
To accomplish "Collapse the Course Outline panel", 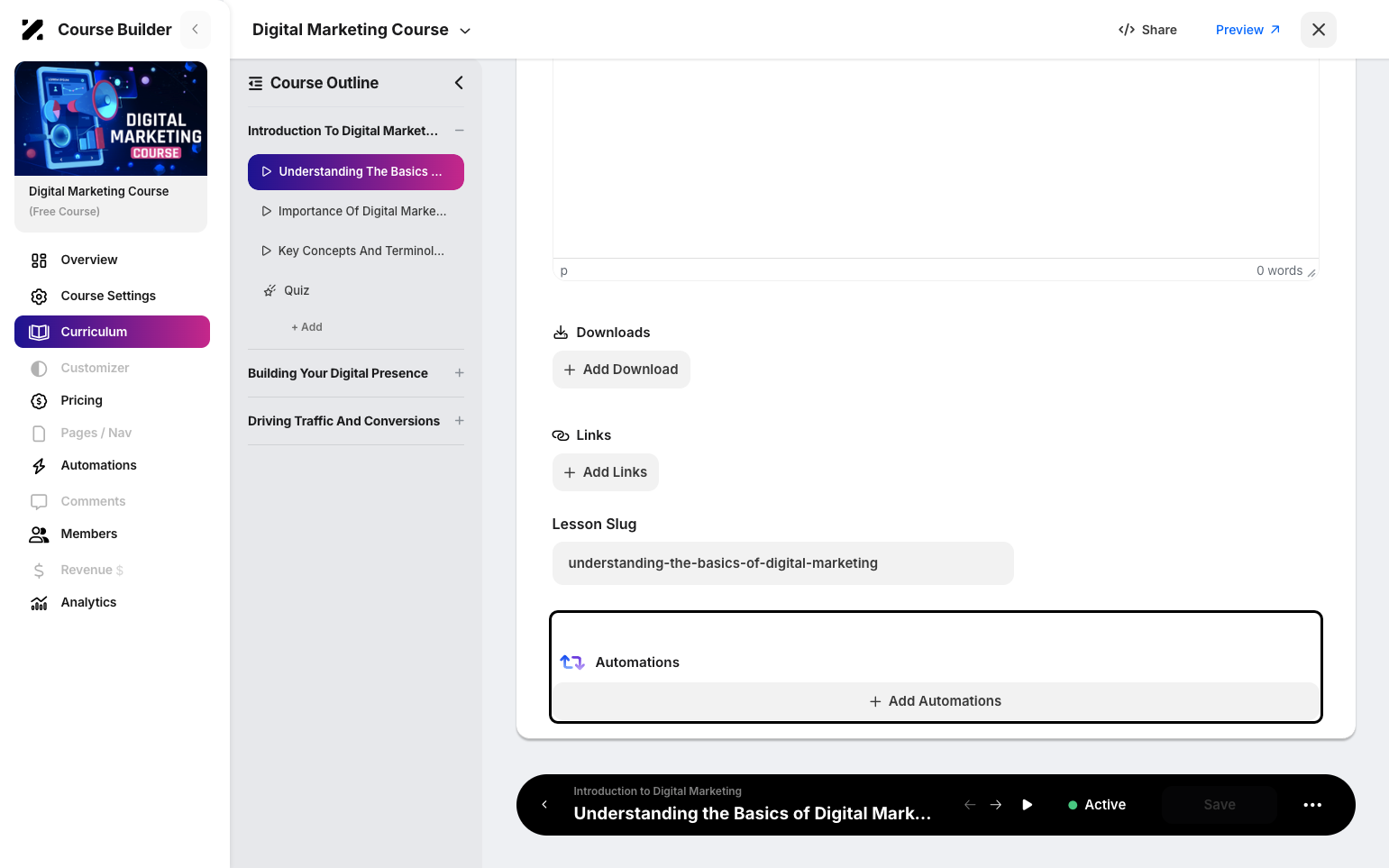I will tap(459, 83).
